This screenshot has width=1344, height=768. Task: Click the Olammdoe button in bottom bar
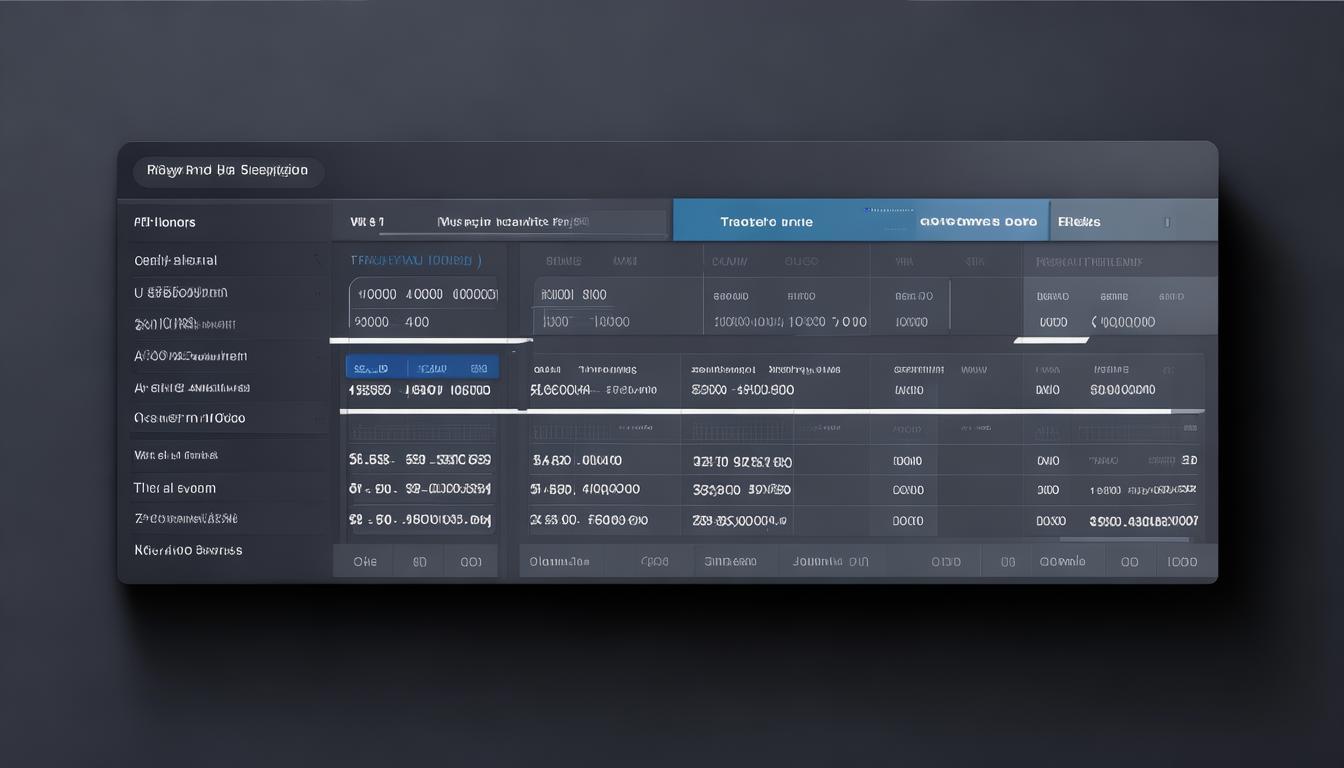pos(560,562)
